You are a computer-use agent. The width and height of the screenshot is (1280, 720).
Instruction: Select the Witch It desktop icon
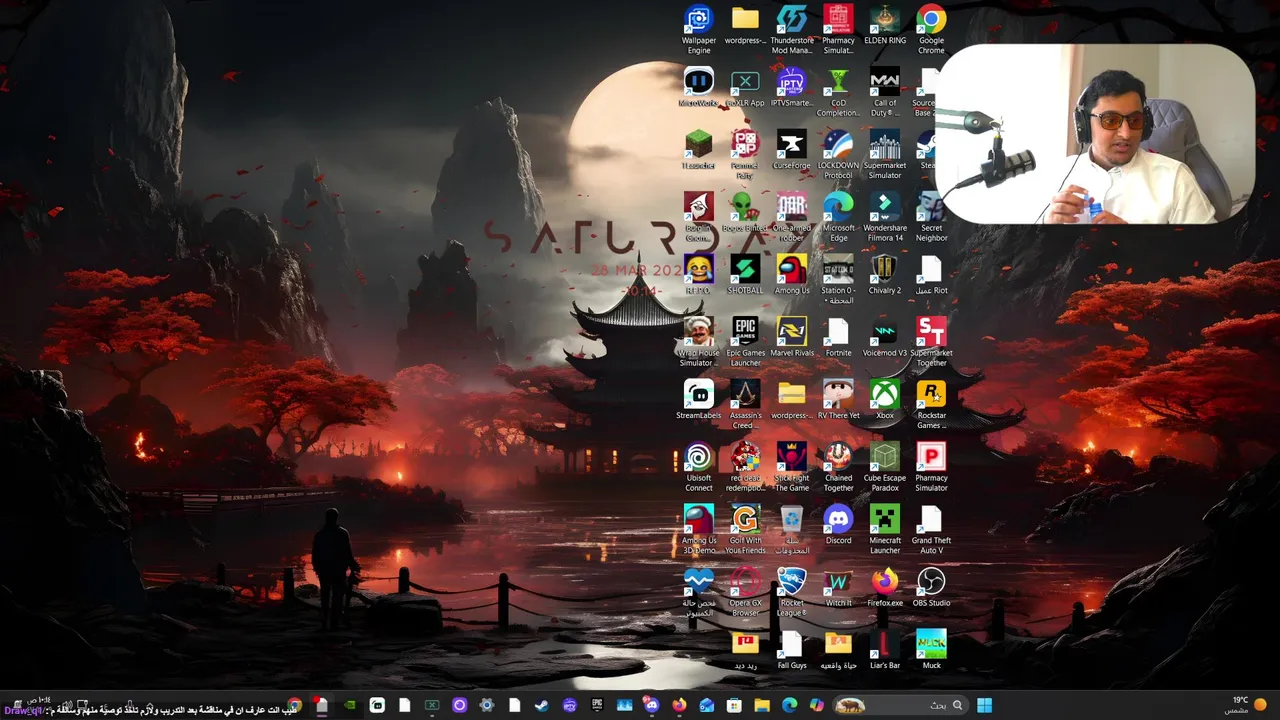tap(838, 588)
